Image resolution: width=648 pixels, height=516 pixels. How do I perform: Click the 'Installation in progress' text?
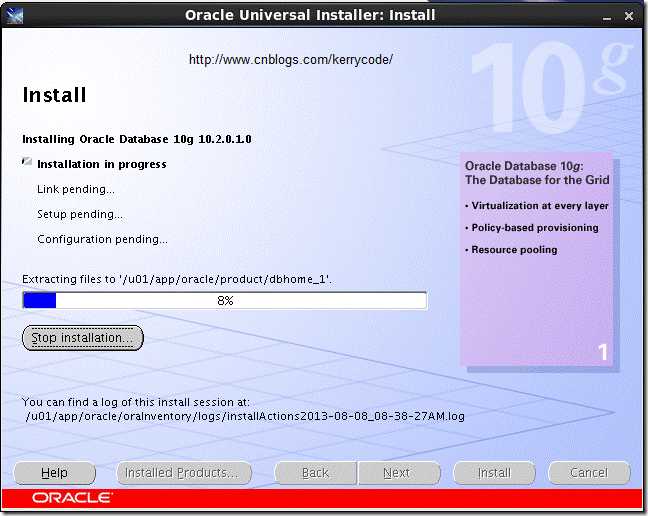coord(102,164)
